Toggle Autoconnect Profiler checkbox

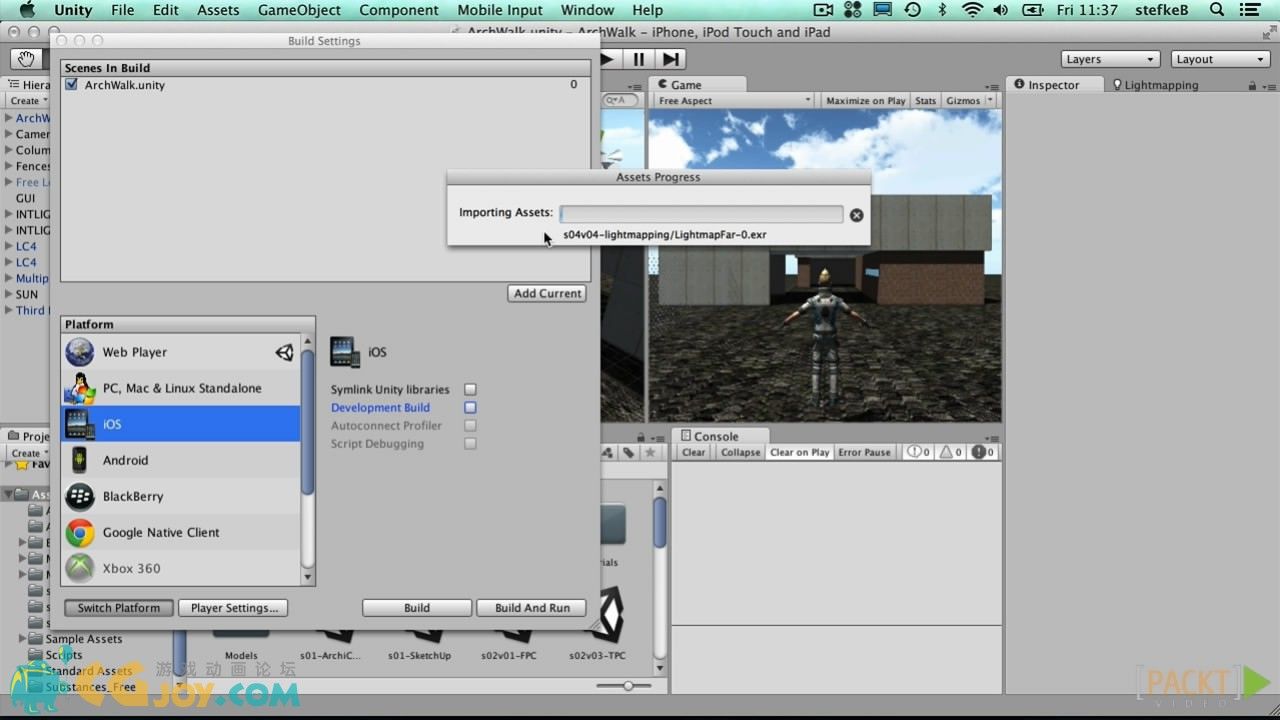470,425
